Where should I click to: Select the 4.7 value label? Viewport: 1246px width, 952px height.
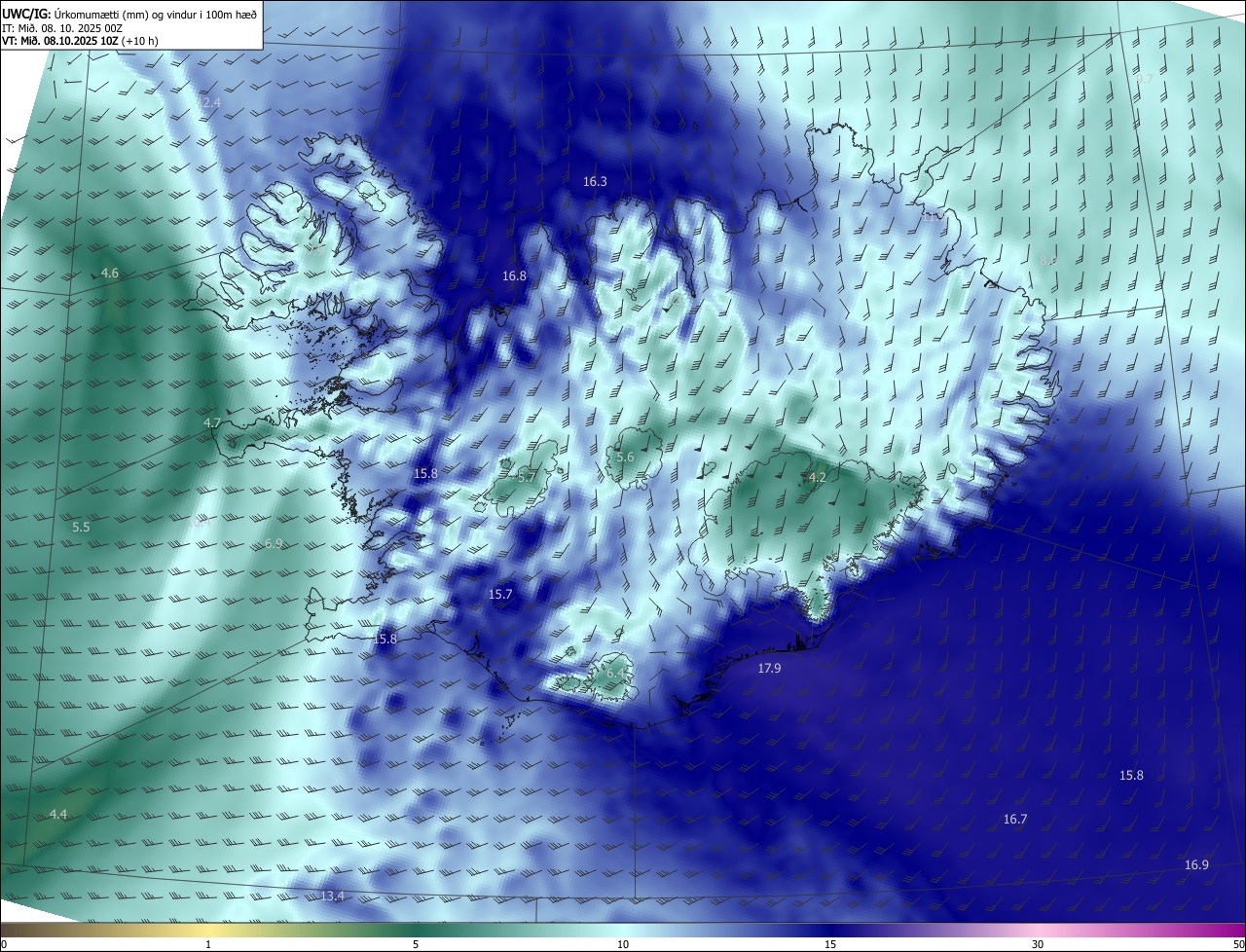[x=212, y=423]
